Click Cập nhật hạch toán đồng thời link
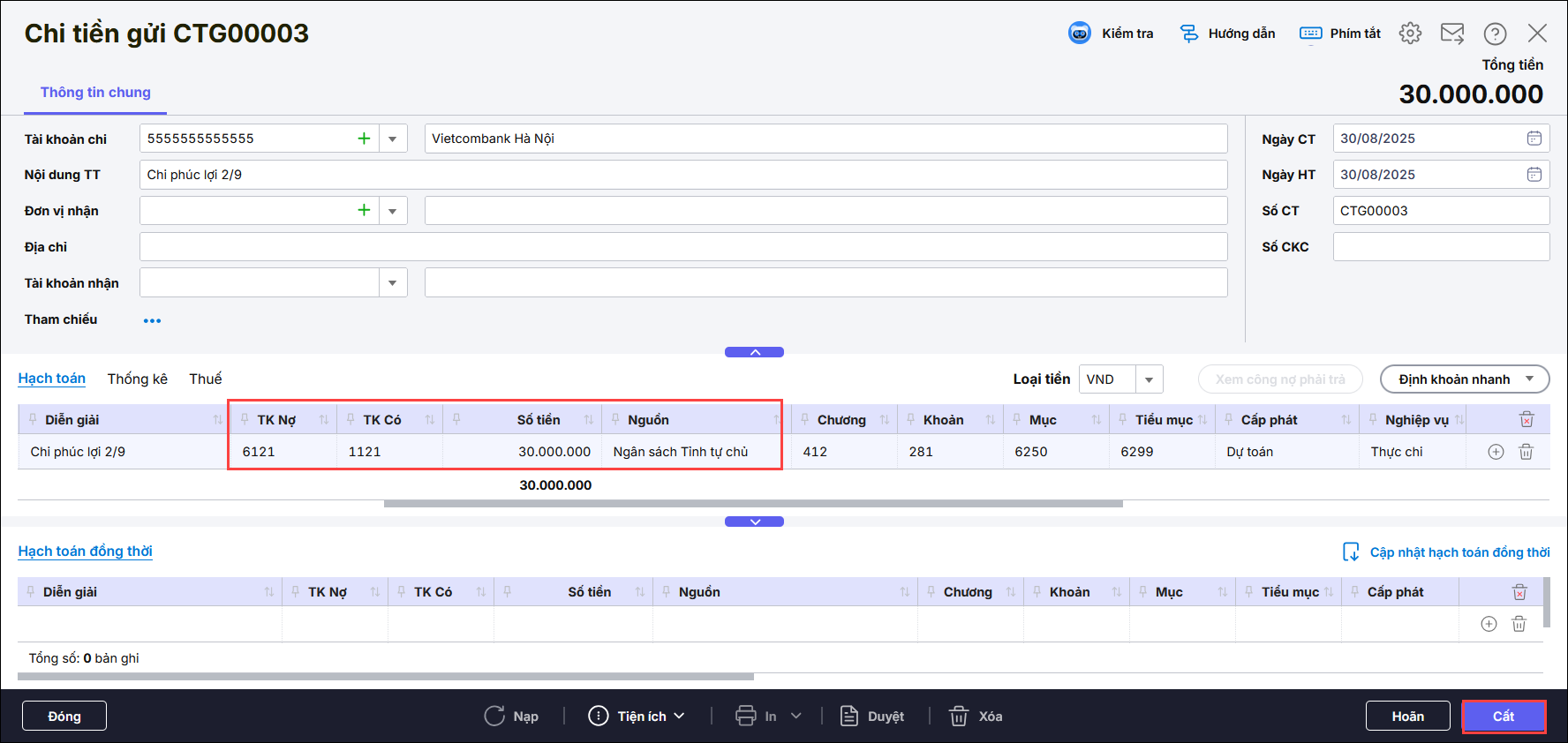This screenshot has height=743, width=1568. pos(1459,552)
